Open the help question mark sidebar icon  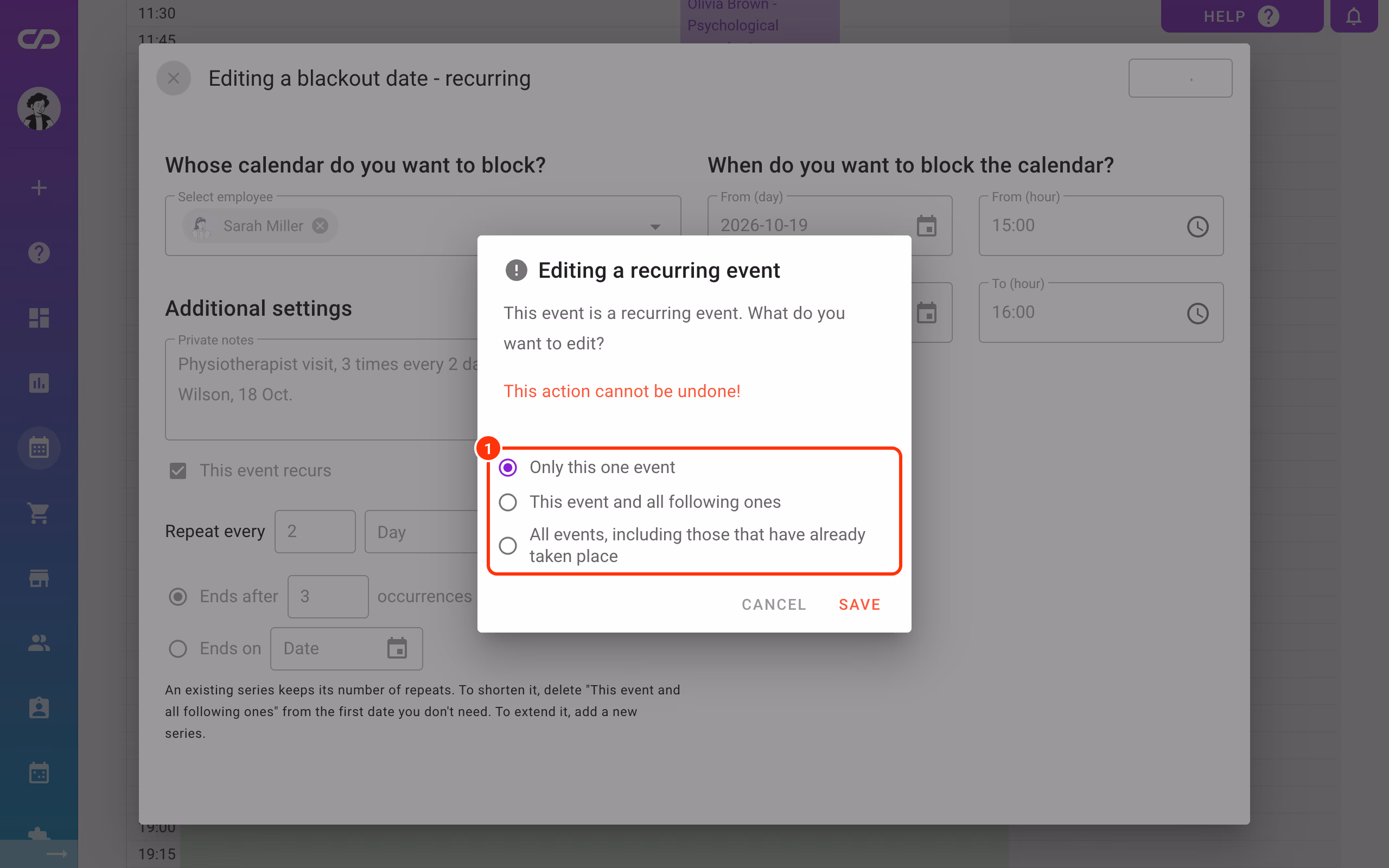coord(39,253)
